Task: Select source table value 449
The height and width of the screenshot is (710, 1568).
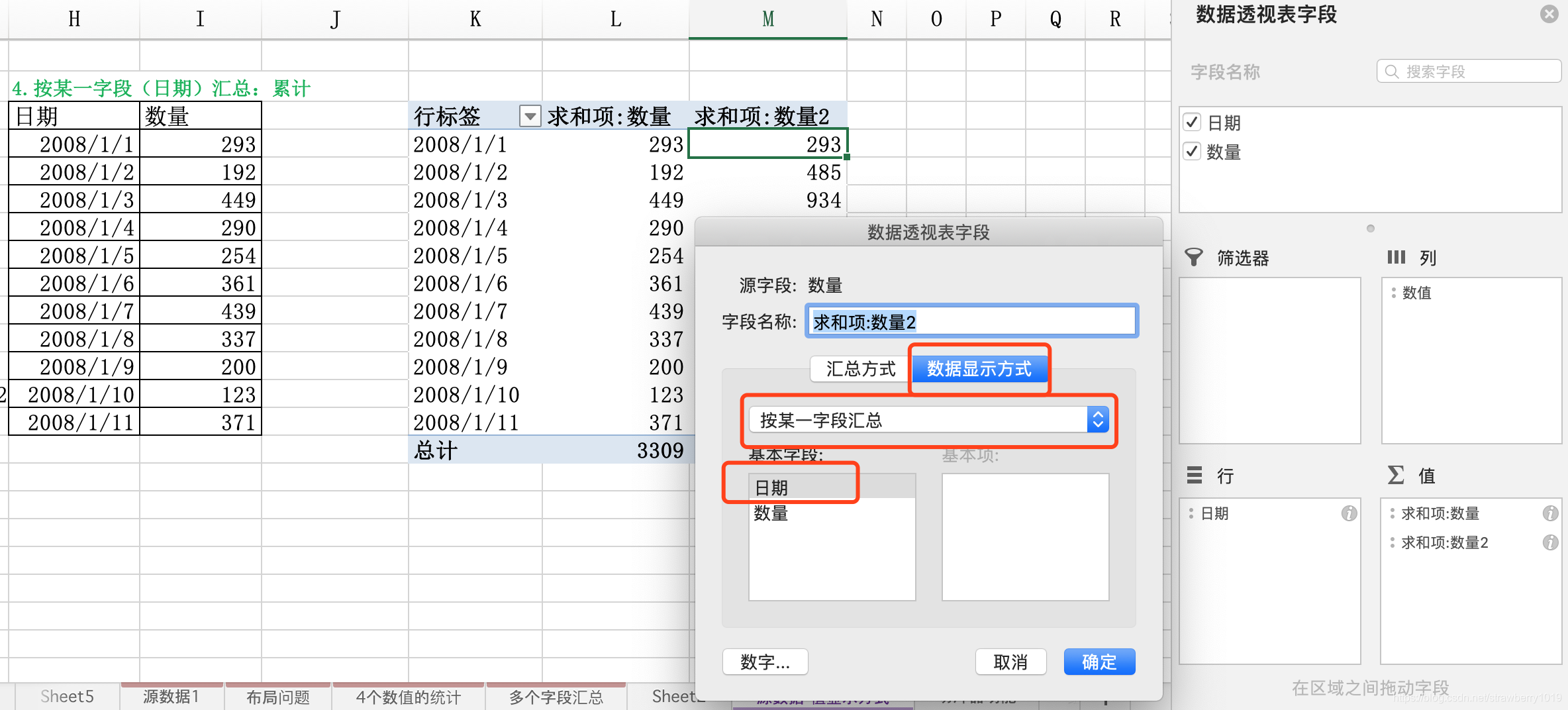Action: (201, 200)
